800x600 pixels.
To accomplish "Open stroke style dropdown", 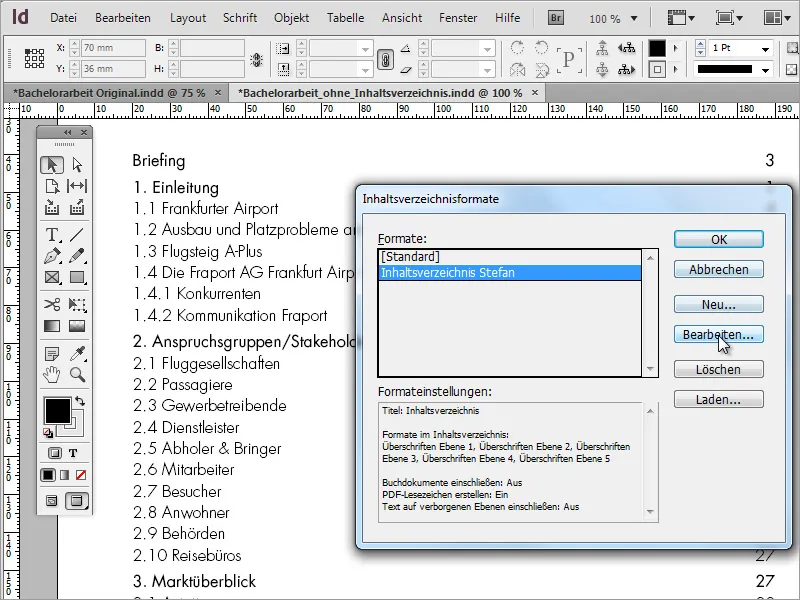I will point(765,70).
